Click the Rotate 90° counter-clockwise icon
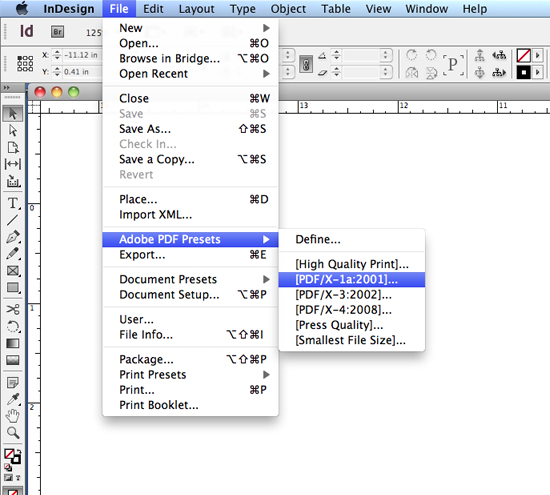Screen dimensions: 550x495 [431, 55]
